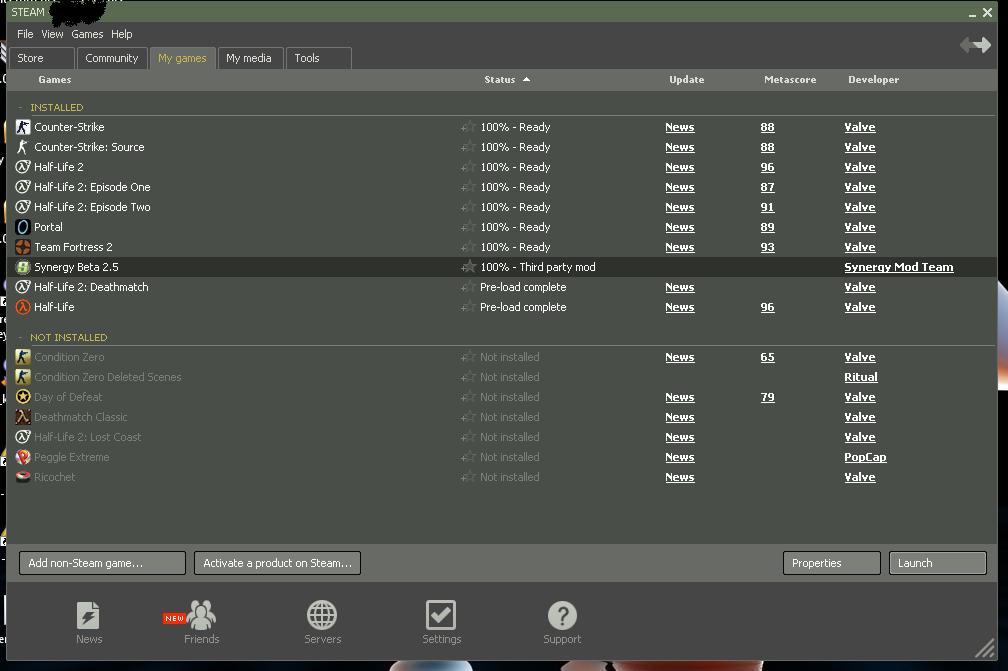Screen dimensions: 1008x671
Task: Toggle favorite star for Synergy Beta 2.5
Action: coord(469,266)
